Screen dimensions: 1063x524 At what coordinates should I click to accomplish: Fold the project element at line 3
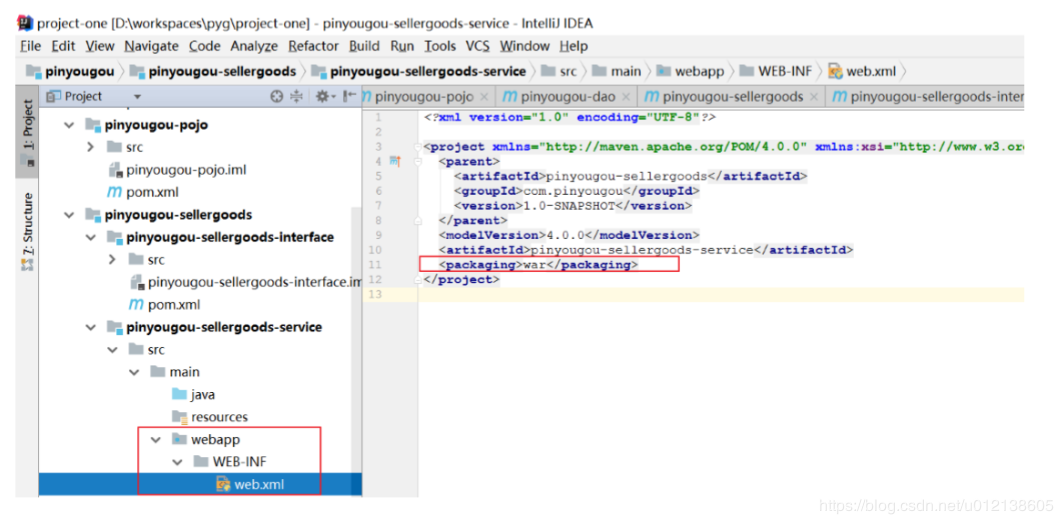418,146
